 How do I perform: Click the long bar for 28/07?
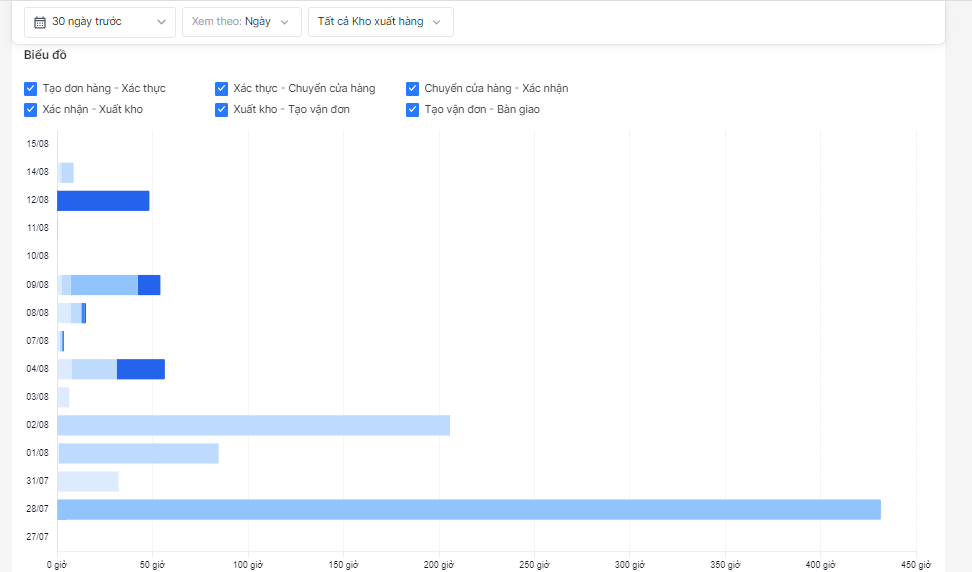[469, 509]
